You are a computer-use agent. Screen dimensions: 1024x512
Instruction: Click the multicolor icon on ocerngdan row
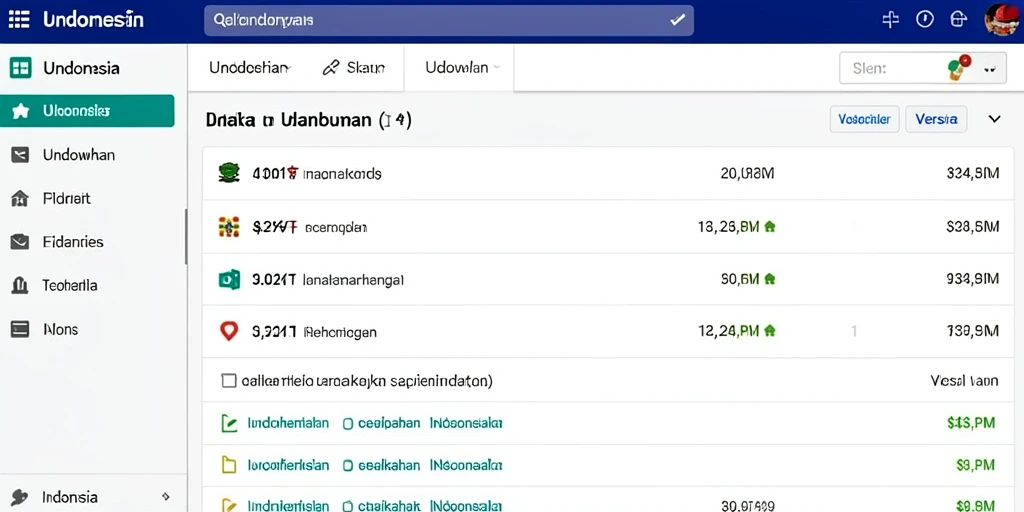click(229, 227)
